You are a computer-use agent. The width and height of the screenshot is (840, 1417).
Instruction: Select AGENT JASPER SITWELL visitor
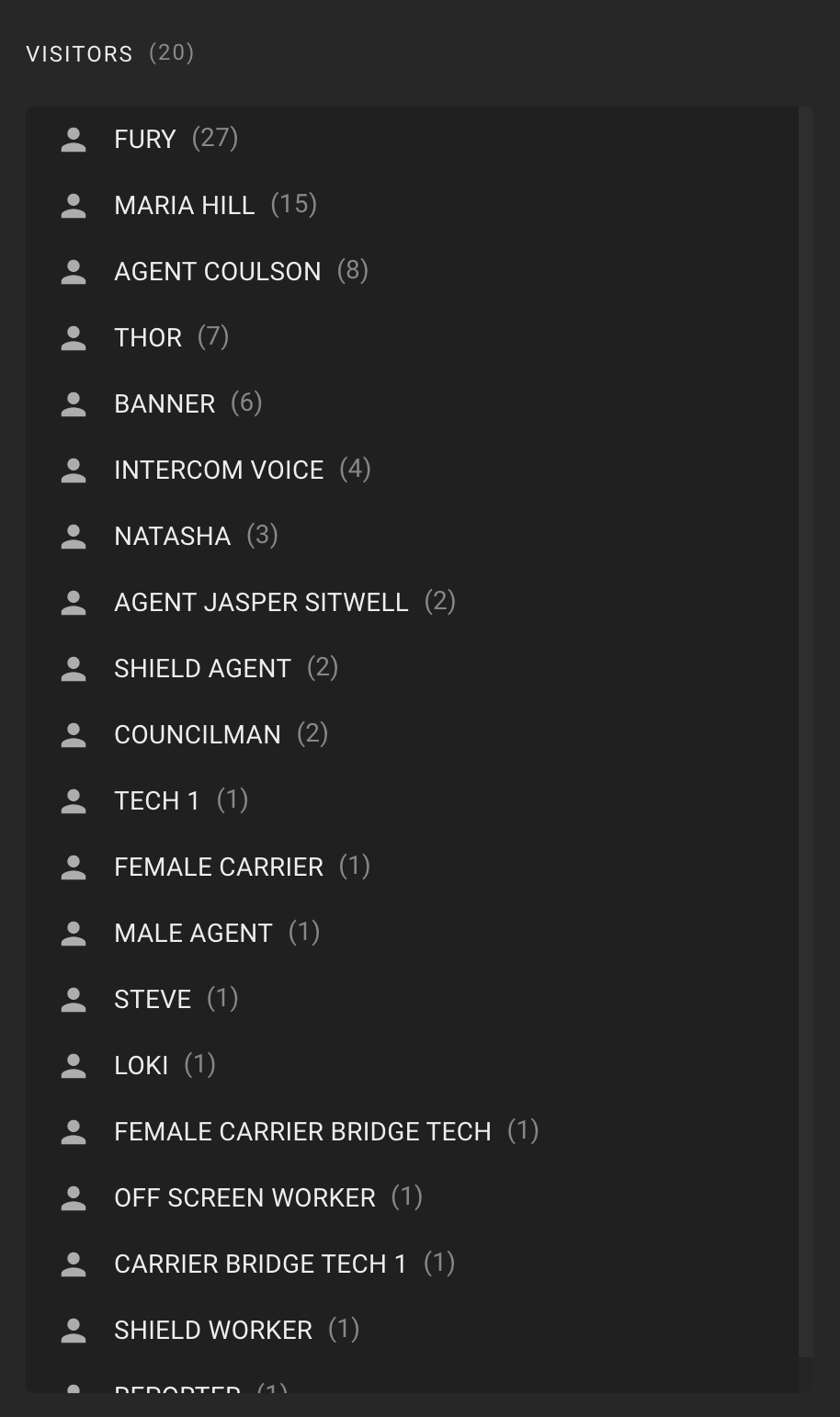point(412,603)
